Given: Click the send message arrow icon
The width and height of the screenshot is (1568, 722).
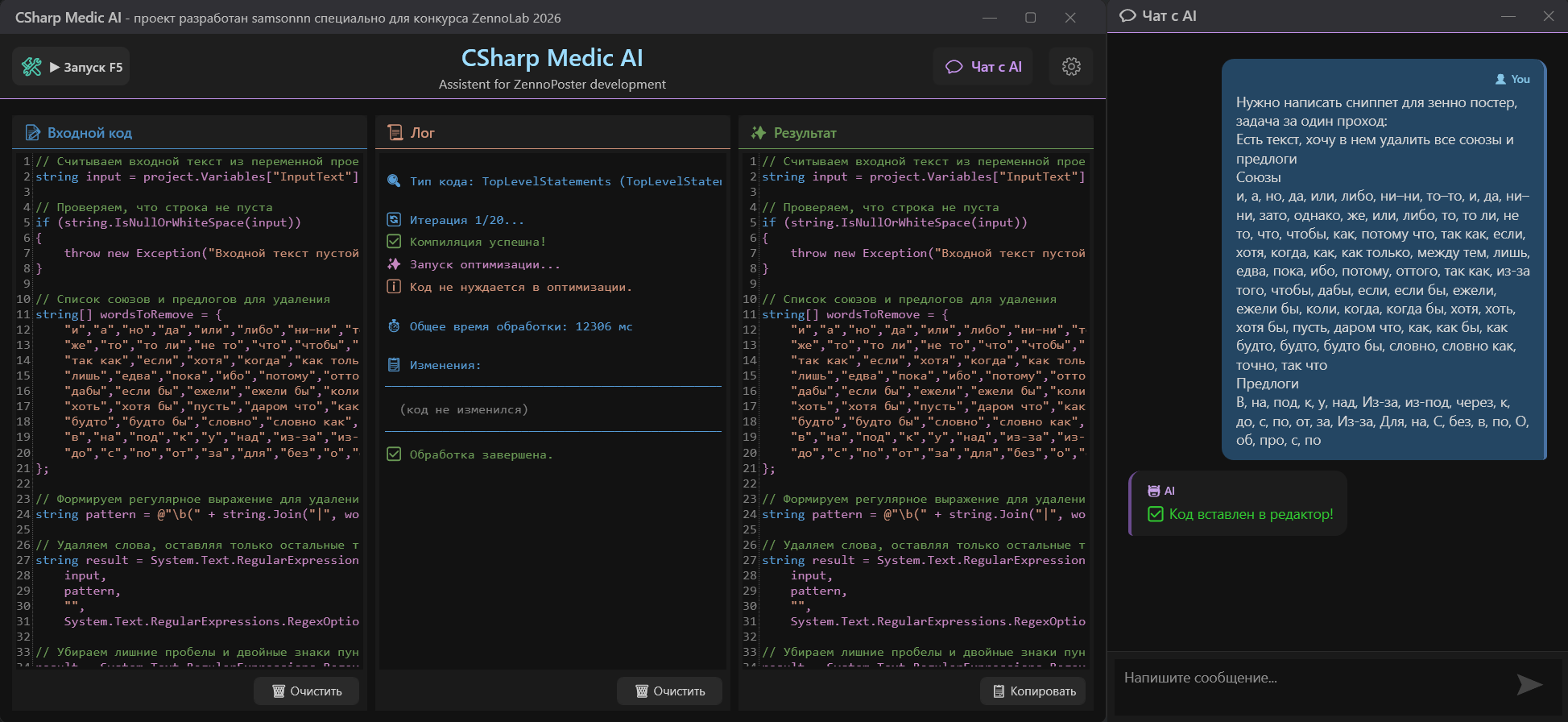Looking at the screenshot, I should point(1529,684).
